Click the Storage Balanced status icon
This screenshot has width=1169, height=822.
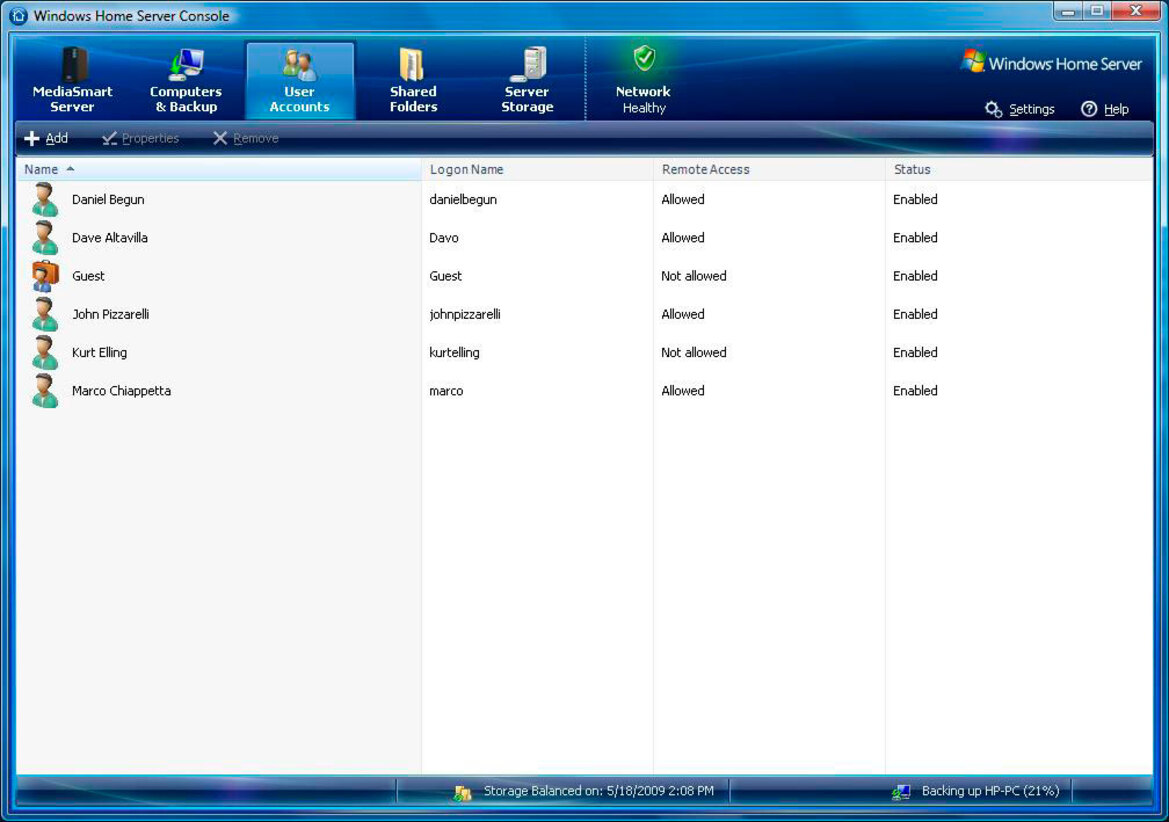pyautogui.click(x=462, y=793)
